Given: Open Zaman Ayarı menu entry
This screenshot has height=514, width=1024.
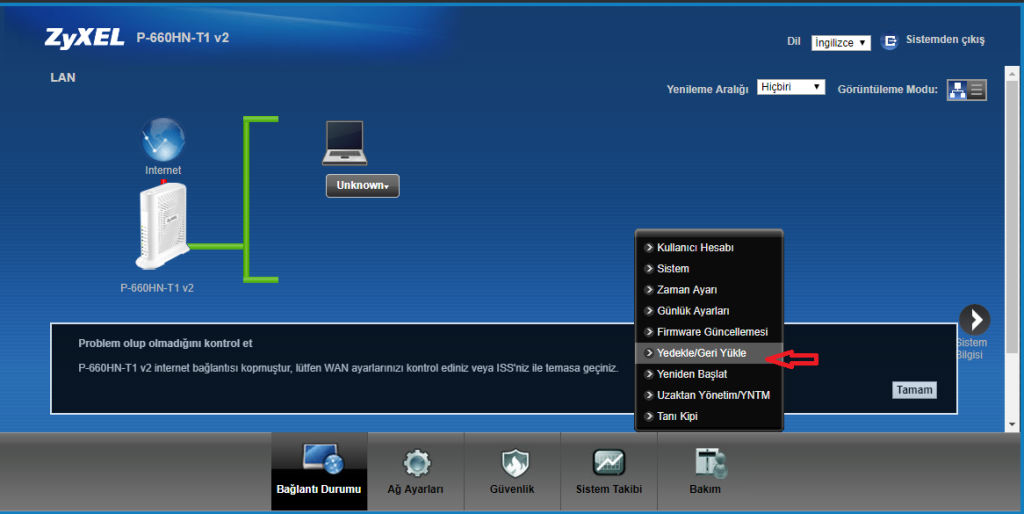Looking at the screenshot, I should pyautogui.click(x=709, y=289).
